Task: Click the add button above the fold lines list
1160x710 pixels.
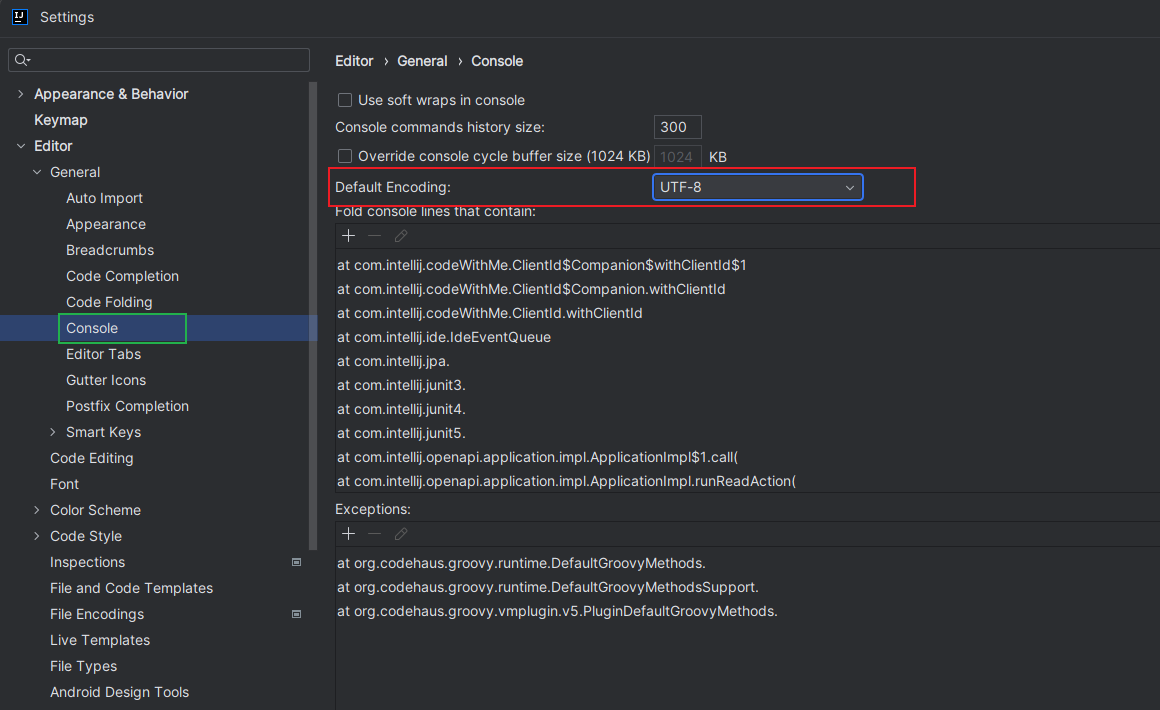Action: click(x=348, y=236)
